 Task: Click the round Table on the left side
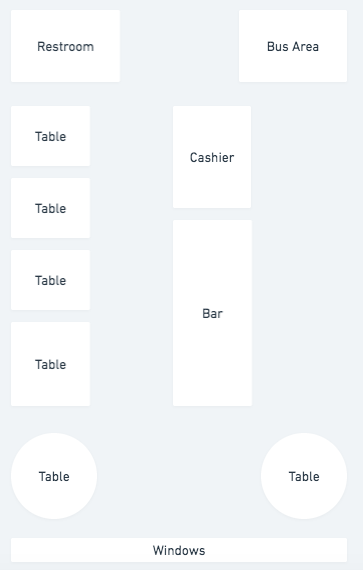coord(54,476)
